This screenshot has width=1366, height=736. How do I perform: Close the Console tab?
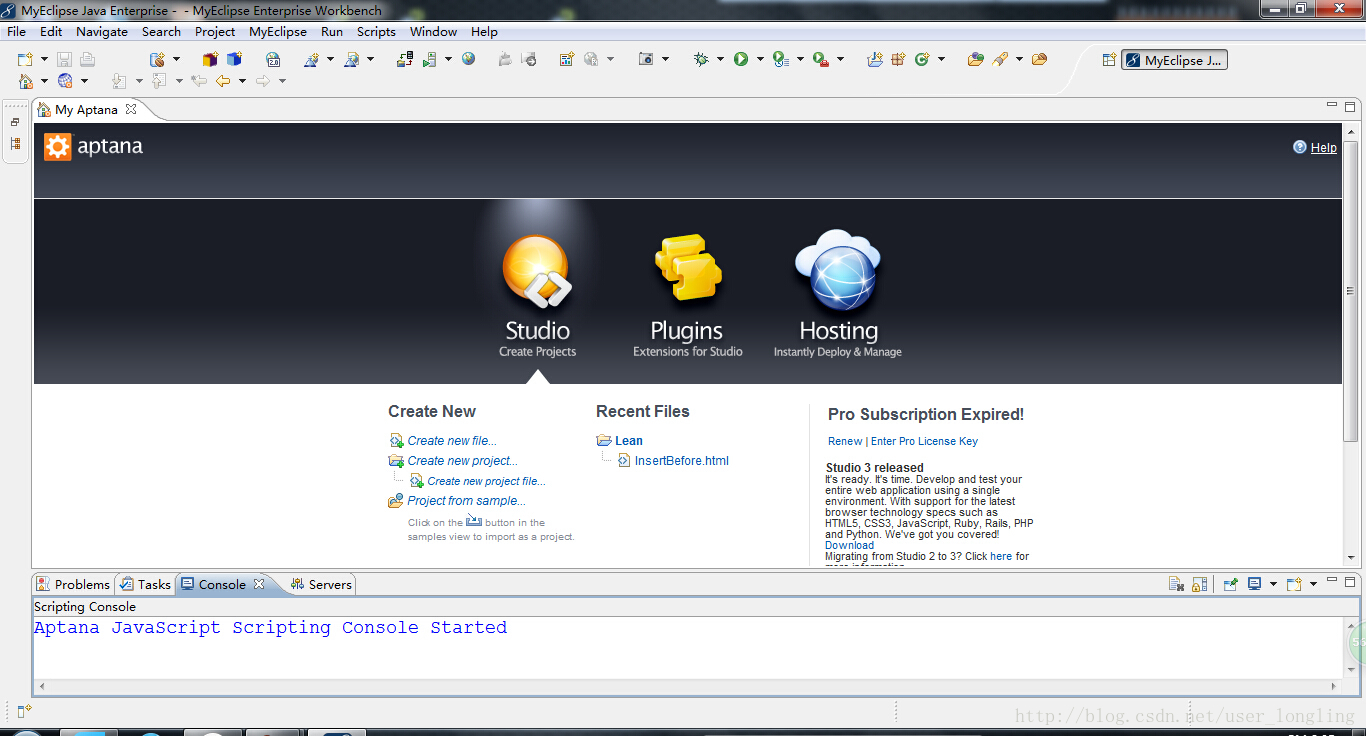[x=258, y=584]
